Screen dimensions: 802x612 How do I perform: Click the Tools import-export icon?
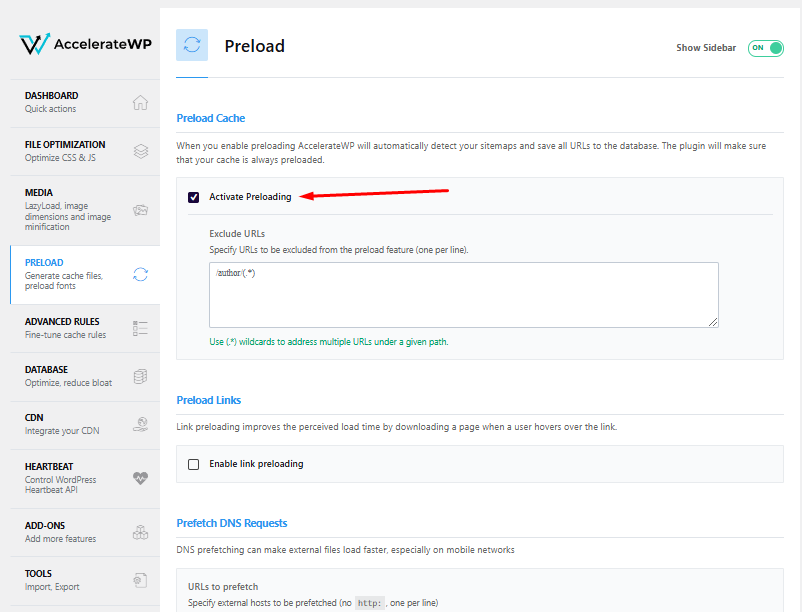click(140, 580)
